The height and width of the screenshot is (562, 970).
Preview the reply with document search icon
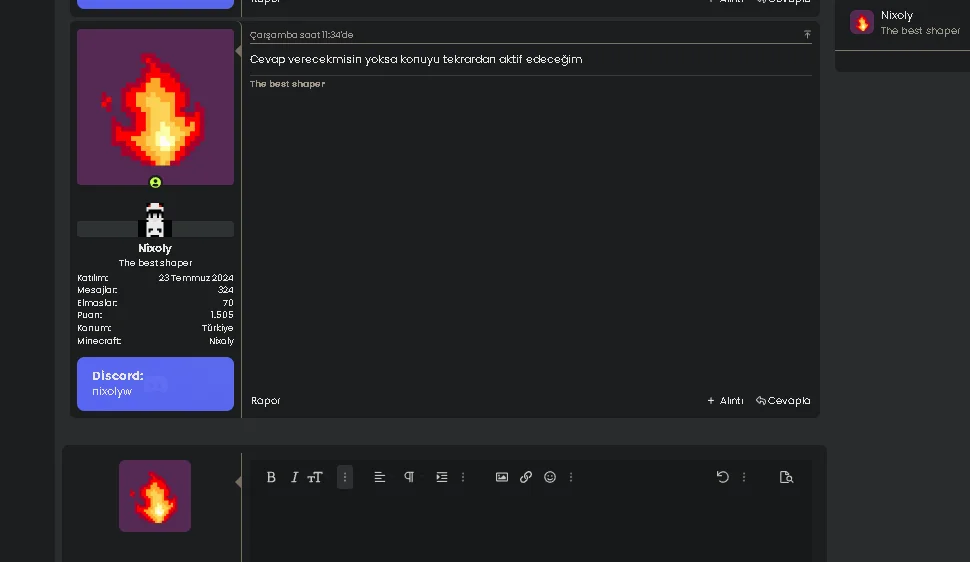click(786, 477)
